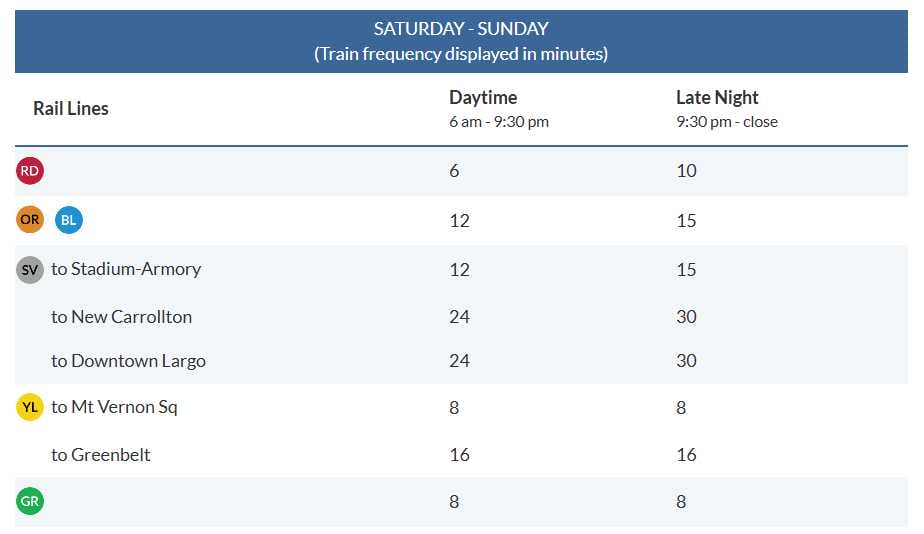The width and height of the screenshot is (924, 534).
Task: Click the Green Line GR icon
Action: click(x=30, y=502)
